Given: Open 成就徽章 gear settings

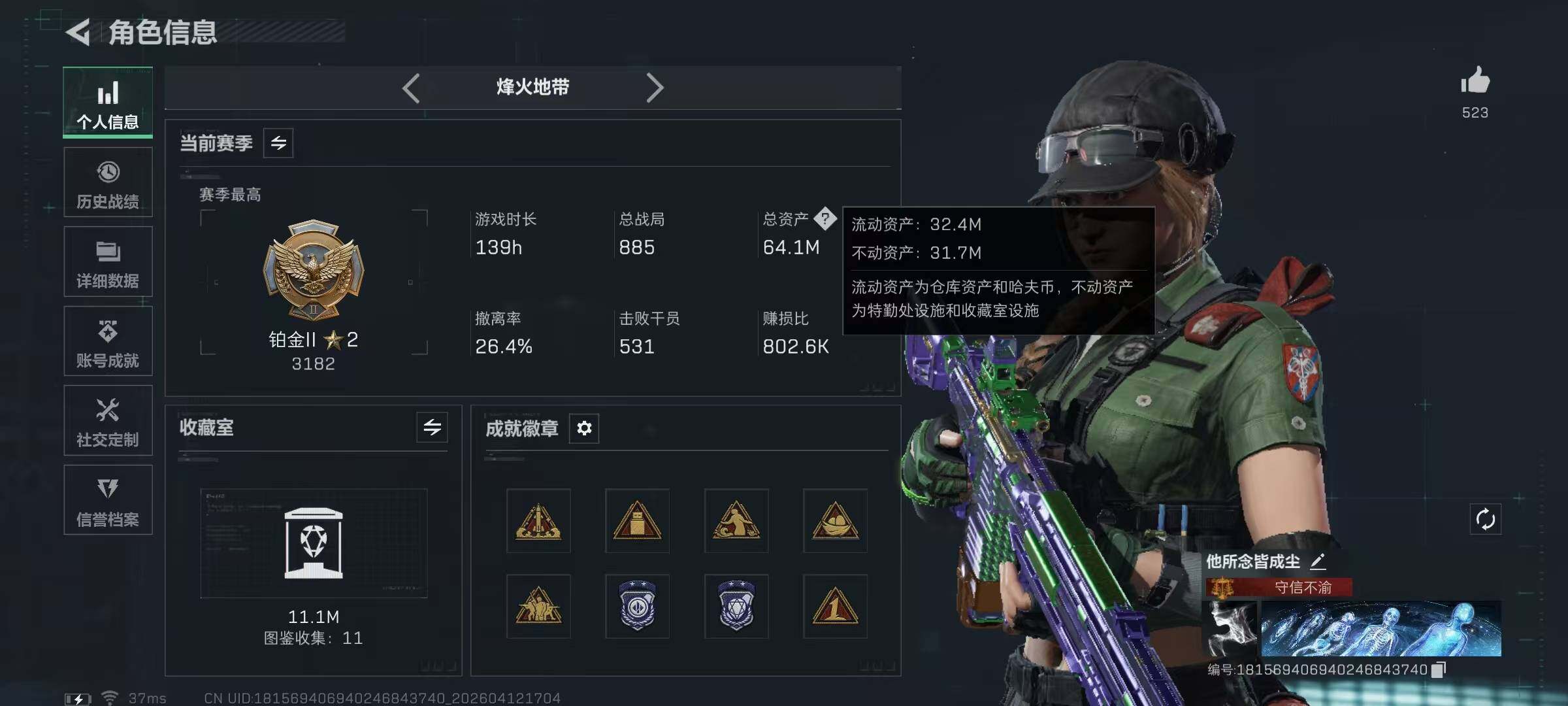Looking at the screenshot, I should coord(584,428).
